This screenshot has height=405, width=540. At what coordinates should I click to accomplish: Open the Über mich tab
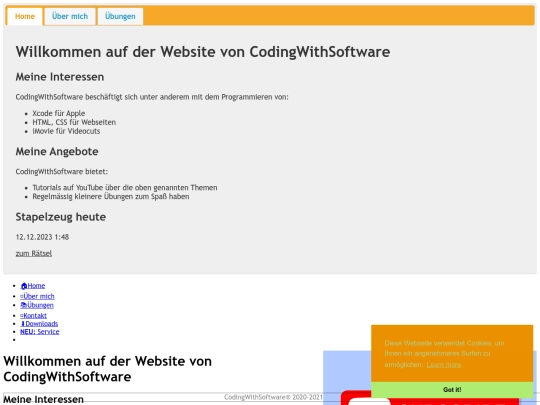click(x=70, y=16)
